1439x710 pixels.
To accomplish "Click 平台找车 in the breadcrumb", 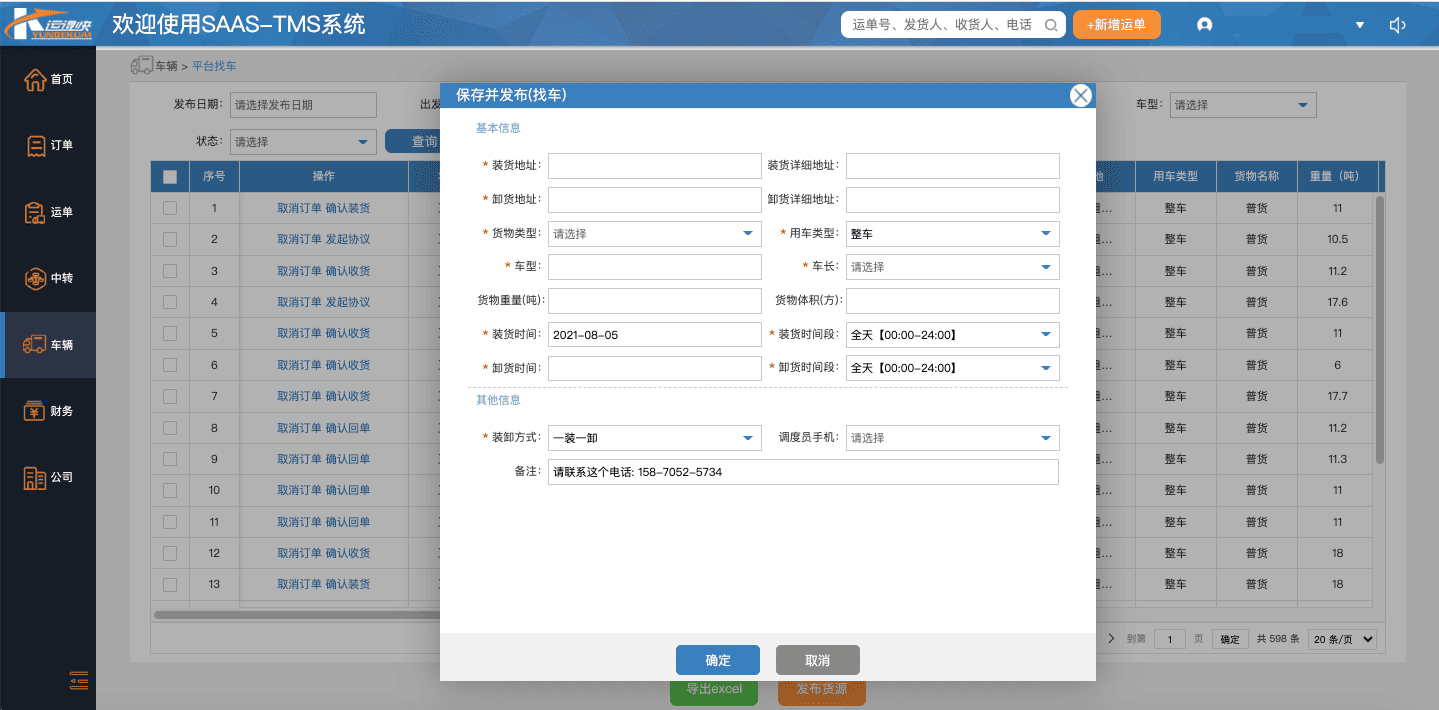I will (214, 66).
